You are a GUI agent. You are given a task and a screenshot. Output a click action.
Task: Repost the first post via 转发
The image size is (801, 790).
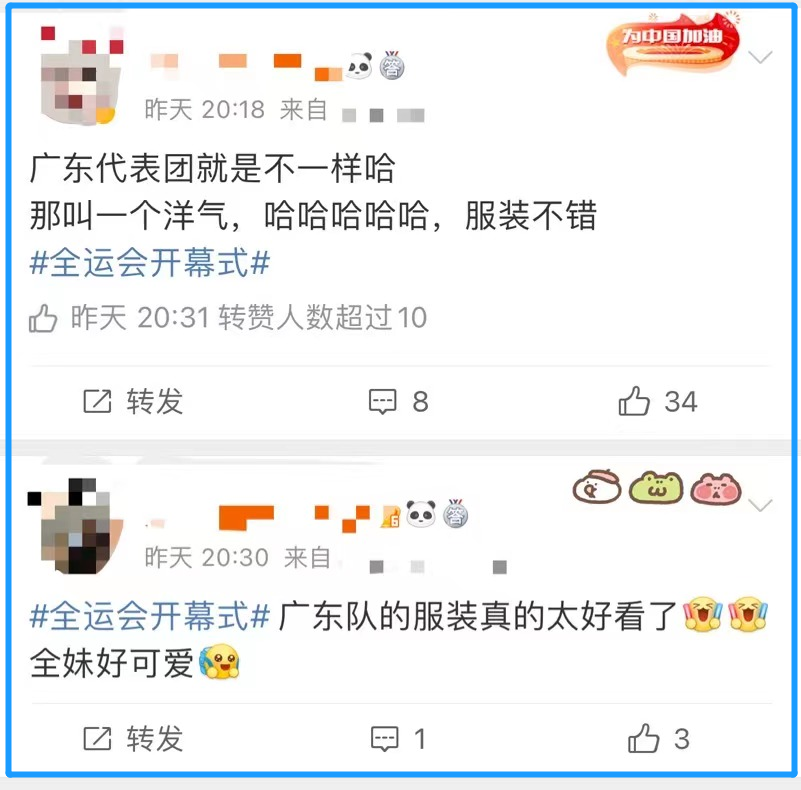click(133, 401)
